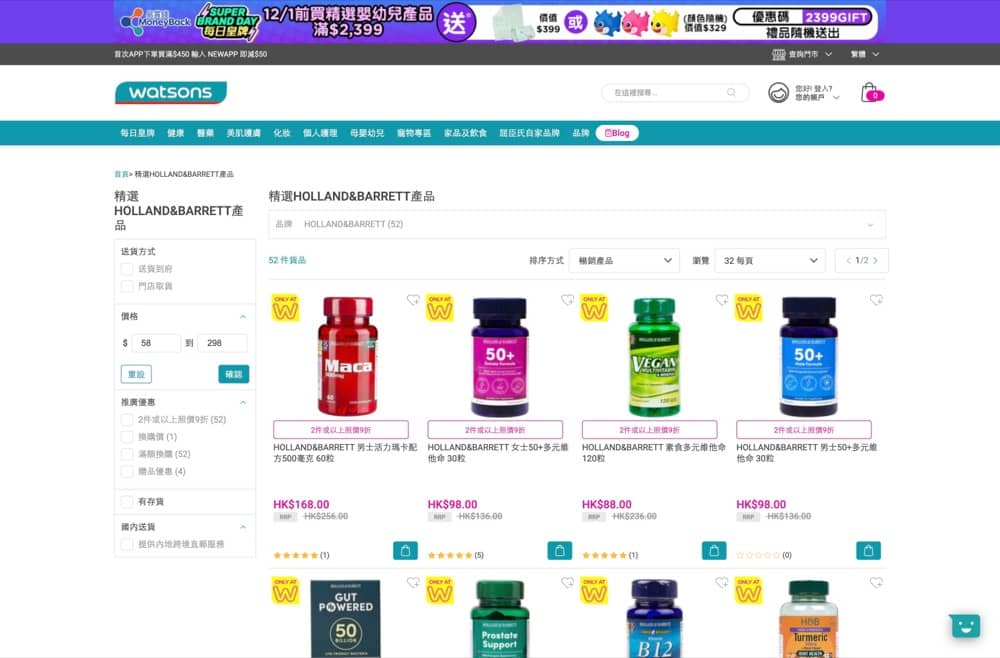
Task: Expand the 品牌 HOLLAND&BARRETT (52) filter
Action: [x=577, y=224]
